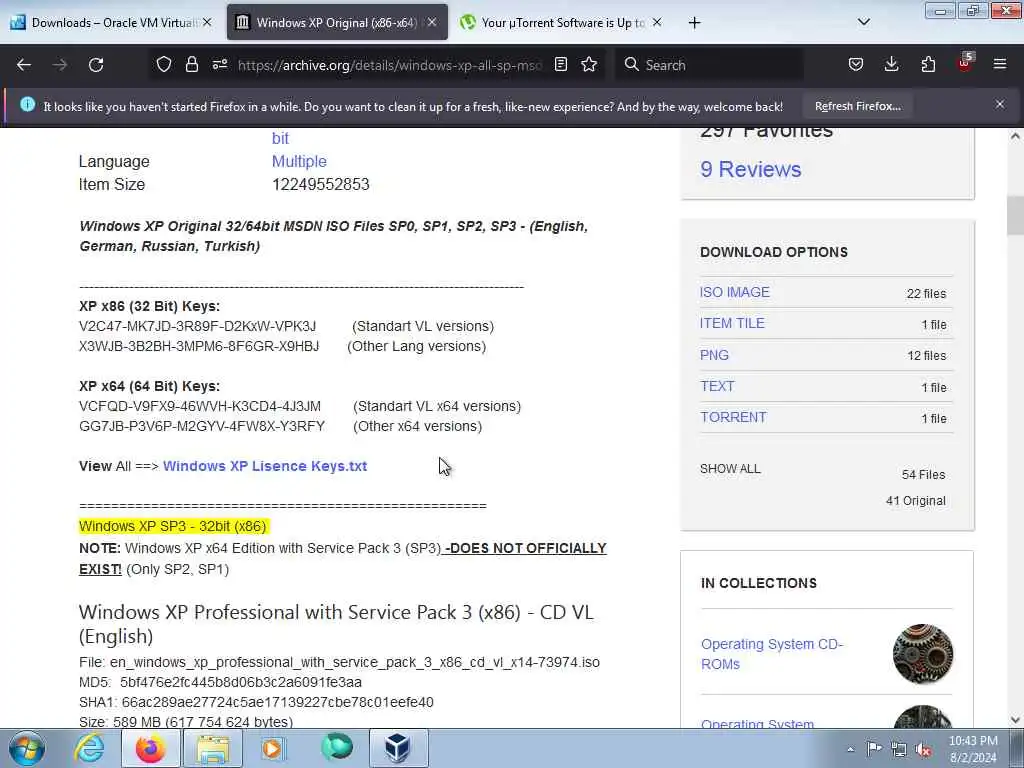Click SHOW ALL files link
The image size is (1024, 768).
pyautogui.click(x=730, y=469)
